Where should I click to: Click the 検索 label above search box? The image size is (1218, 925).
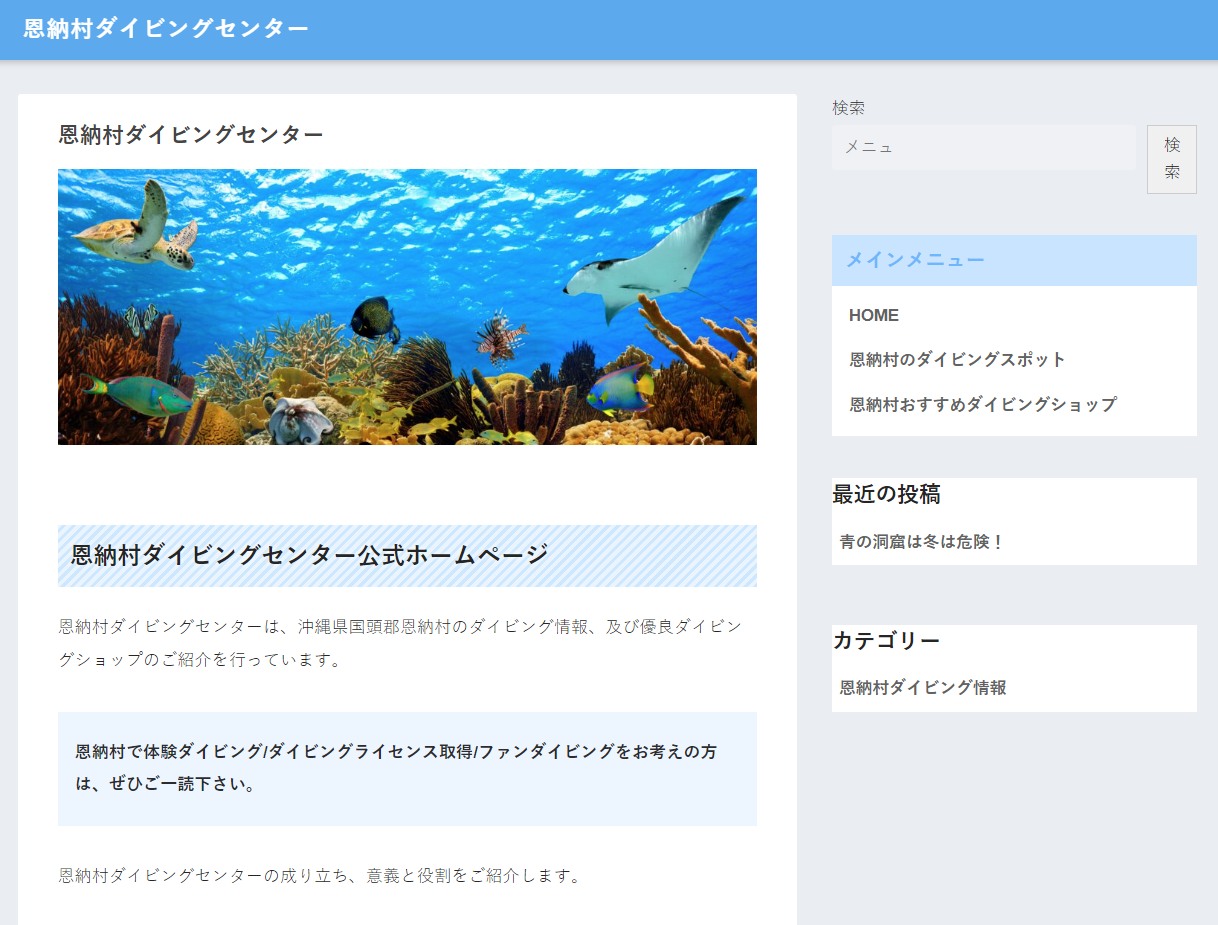click(848, 107)
